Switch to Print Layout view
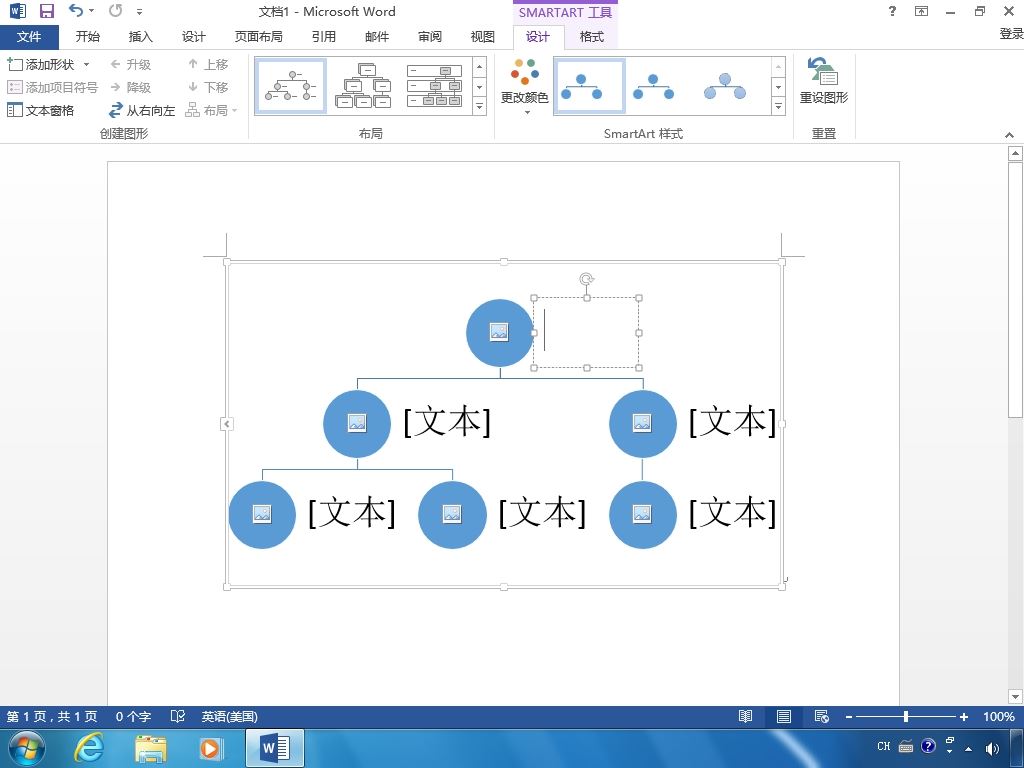Screen dimensions: 1024x768 (x=784, y=716)
